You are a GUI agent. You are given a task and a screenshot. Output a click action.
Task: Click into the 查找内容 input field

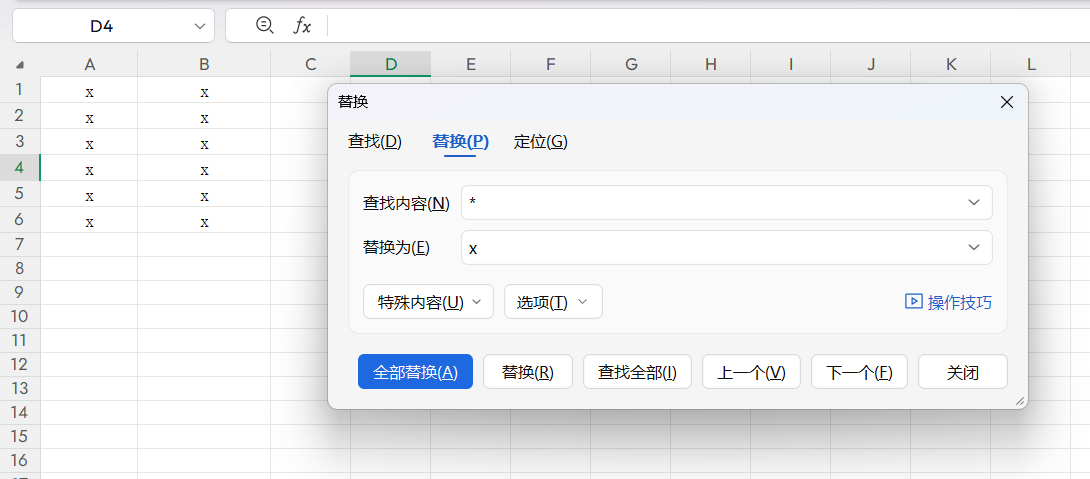[x=710, y=203]
